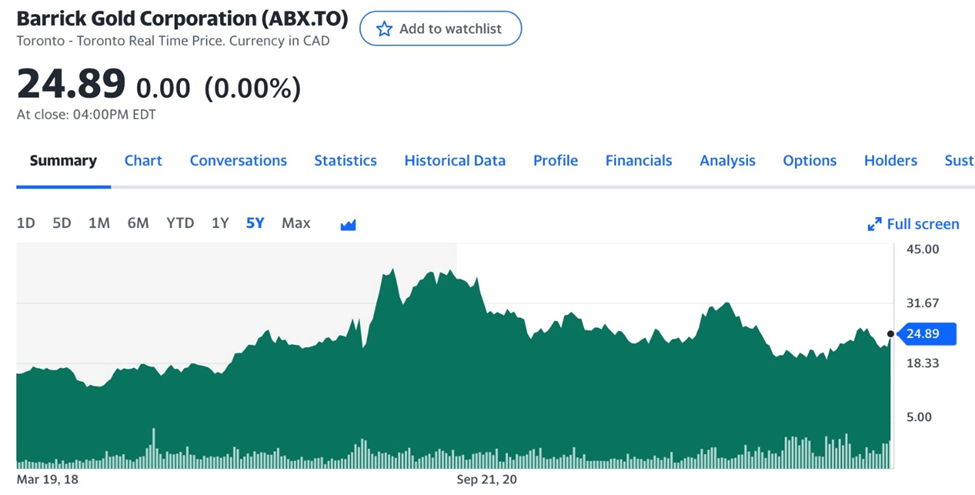The width and height of the screenshot is (975, 495).
Task: Click the full screen expand arrows icon
Action: (x=874, y=224)
